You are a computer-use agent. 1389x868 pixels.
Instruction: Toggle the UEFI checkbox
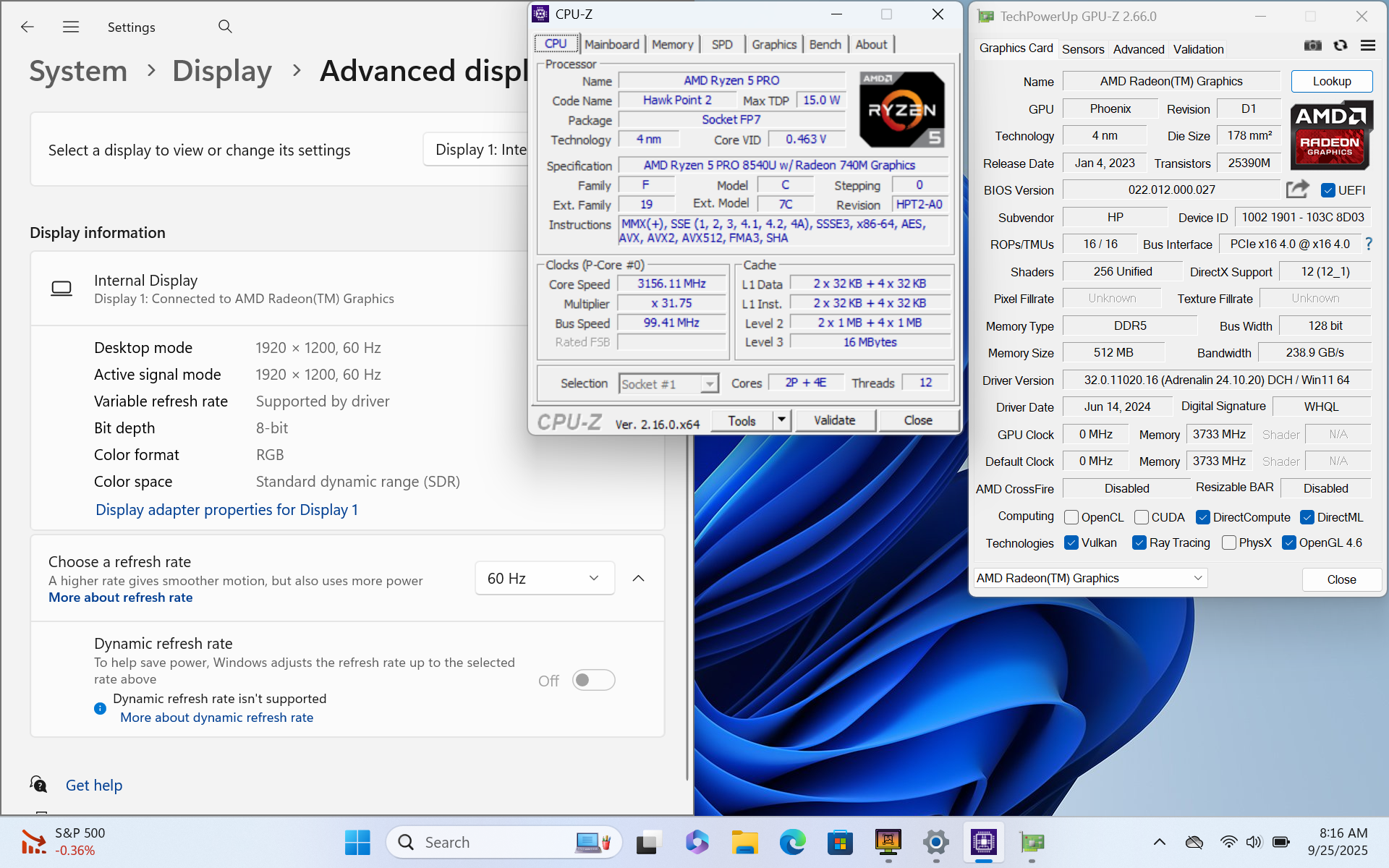point(1328,190)
